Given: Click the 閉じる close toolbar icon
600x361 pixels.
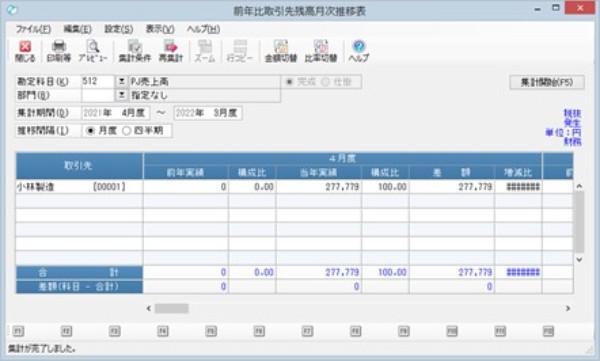Looking at the screenshot, I should tap(25, 51).
